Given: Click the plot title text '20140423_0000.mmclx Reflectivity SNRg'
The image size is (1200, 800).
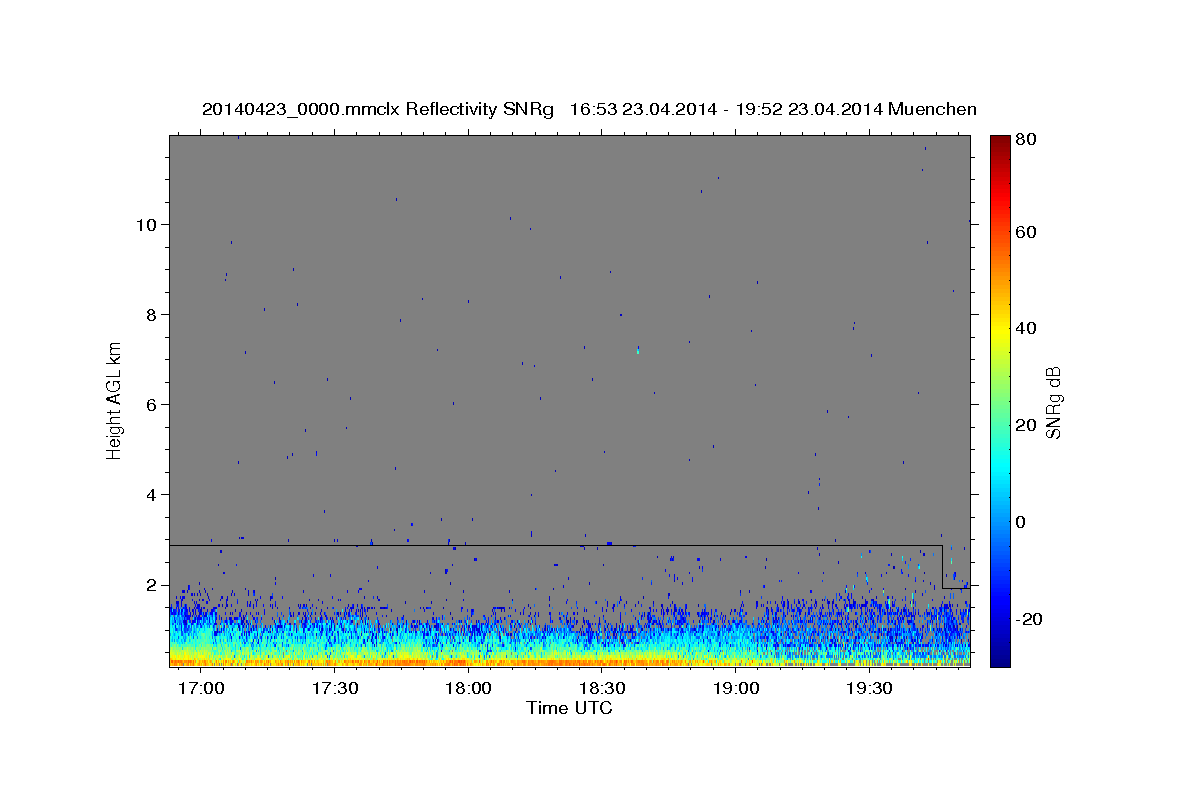Looking at the screenshot, I should 377,109.
